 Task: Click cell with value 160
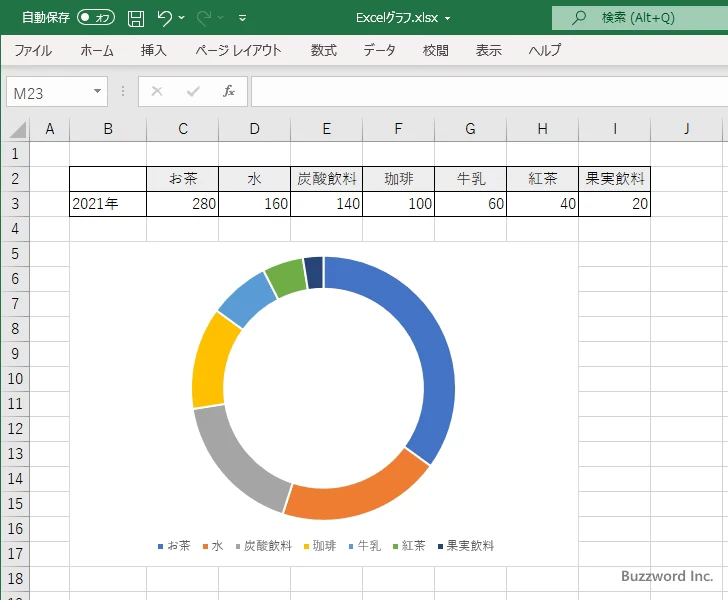tap(254, 203)
